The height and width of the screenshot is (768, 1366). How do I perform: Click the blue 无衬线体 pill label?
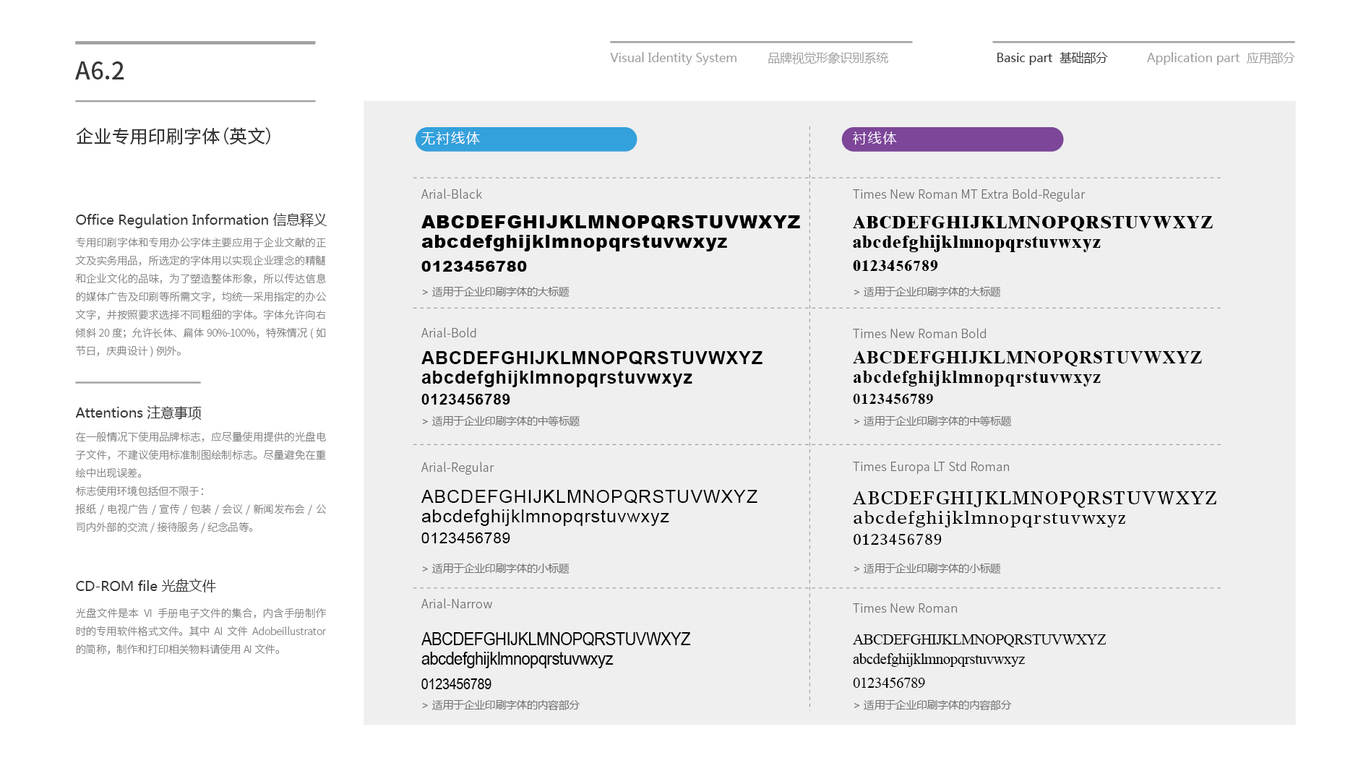(x=526, y=139)
